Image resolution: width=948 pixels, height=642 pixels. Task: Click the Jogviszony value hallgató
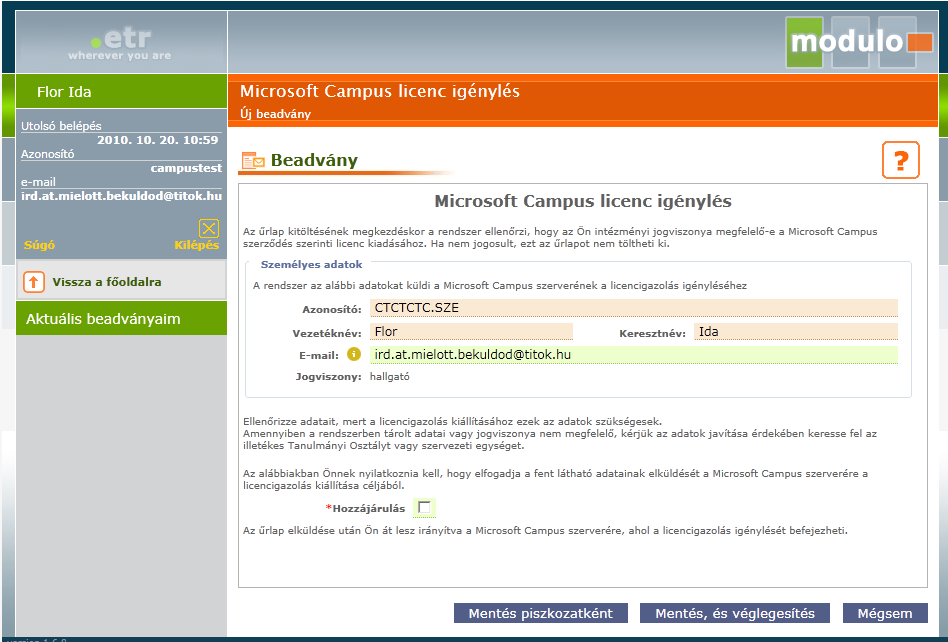point(389,376)
